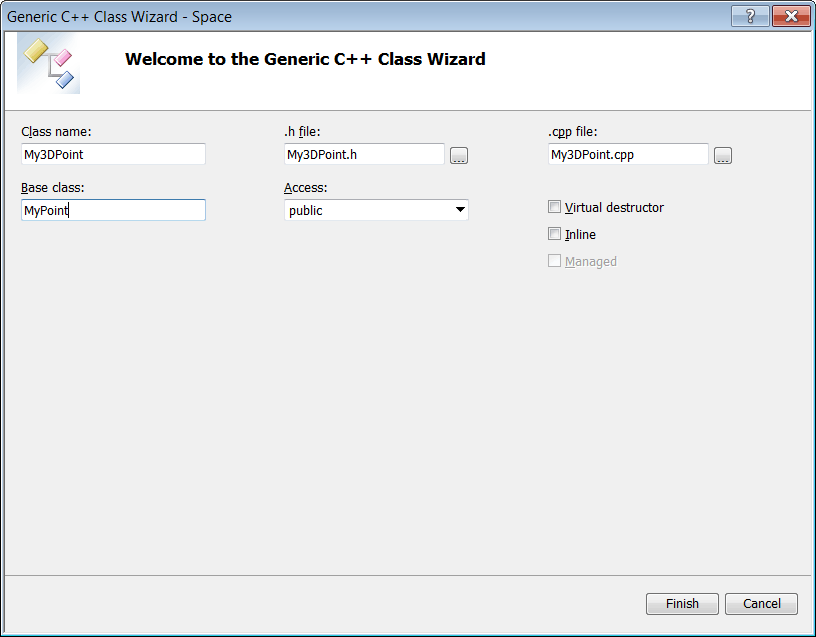The height and width of the screenshot is (637, 816).
Task: Click into the .cpp file text box
Action: point(628,154)
